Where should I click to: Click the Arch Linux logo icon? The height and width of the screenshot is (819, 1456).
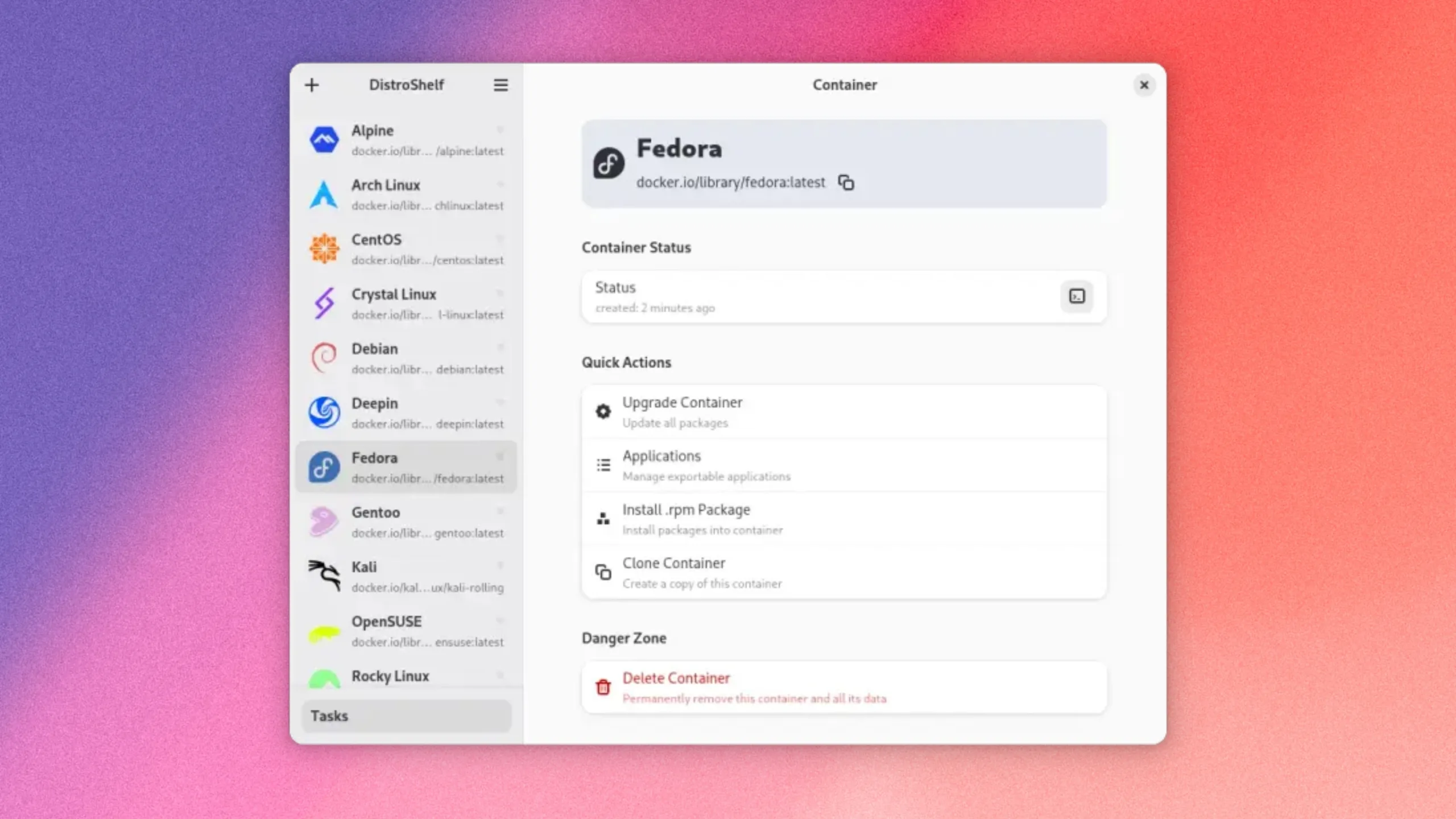tap(324, 195)
